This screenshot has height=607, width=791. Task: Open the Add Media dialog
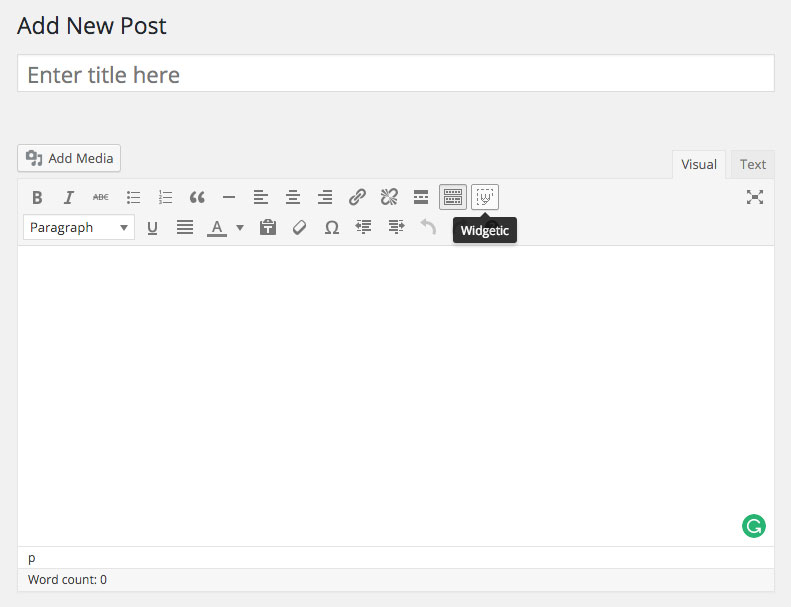pyautogui.click(x=69, y=158)
